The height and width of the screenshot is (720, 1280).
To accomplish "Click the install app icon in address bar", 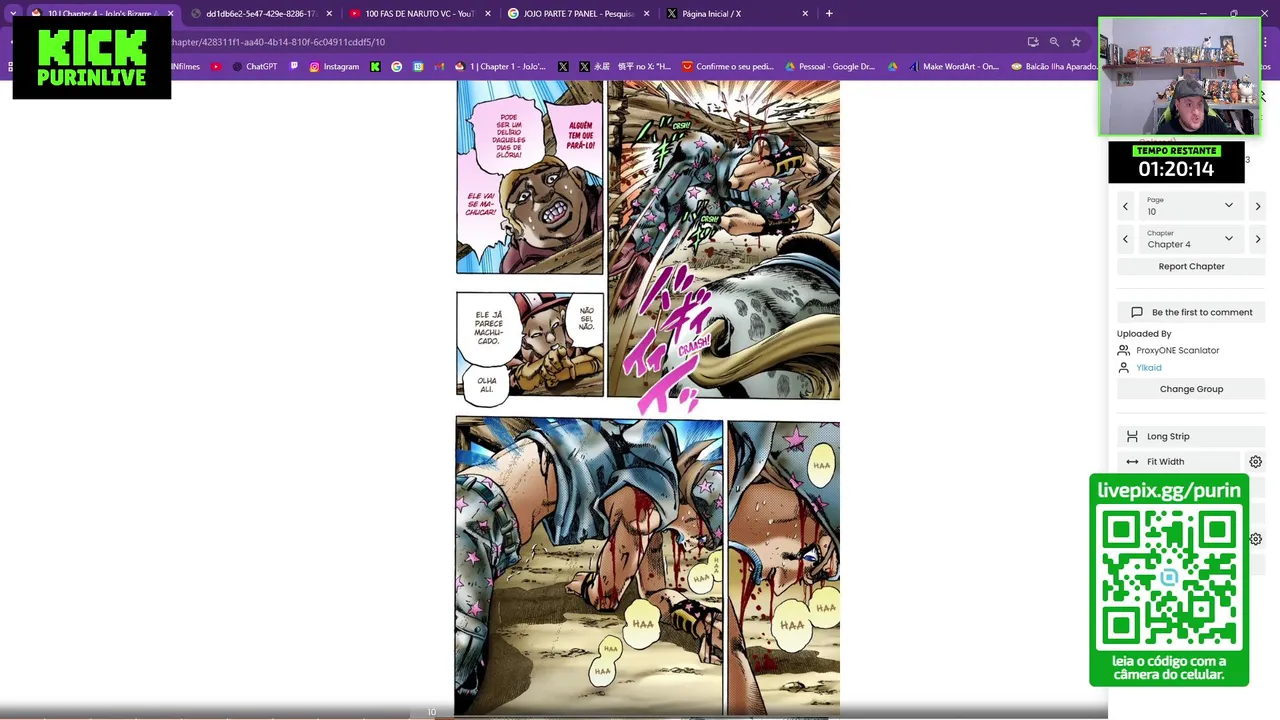I will [x=1033, y=42].
